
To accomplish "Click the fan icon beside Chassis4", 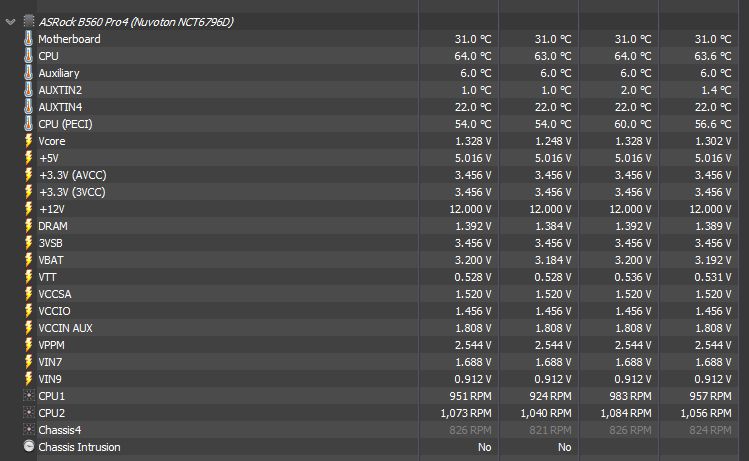I will pyautogui.click(x=29, y=429).
